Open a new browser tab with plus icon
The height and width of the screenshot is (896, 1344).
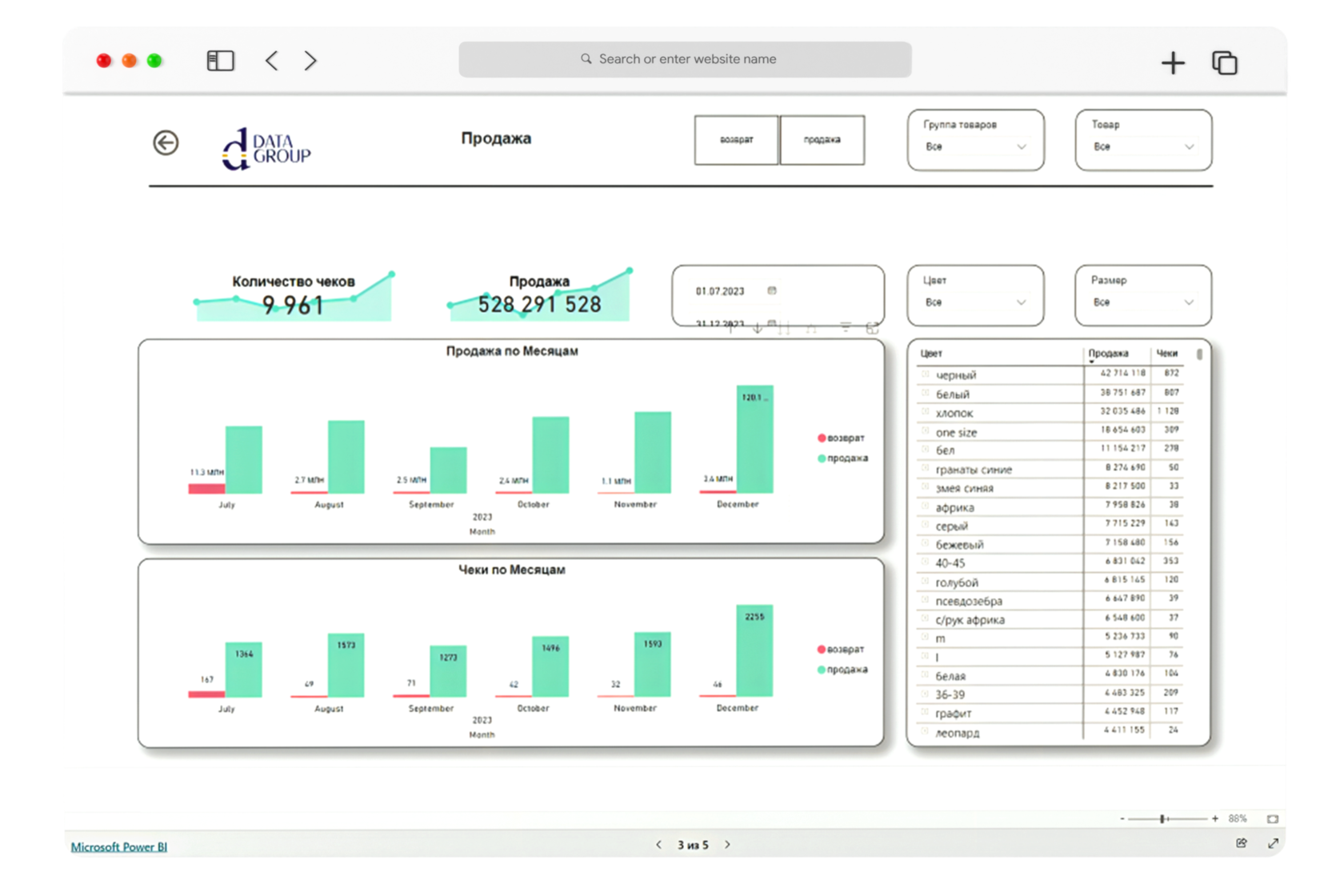tap(1173, 62)
